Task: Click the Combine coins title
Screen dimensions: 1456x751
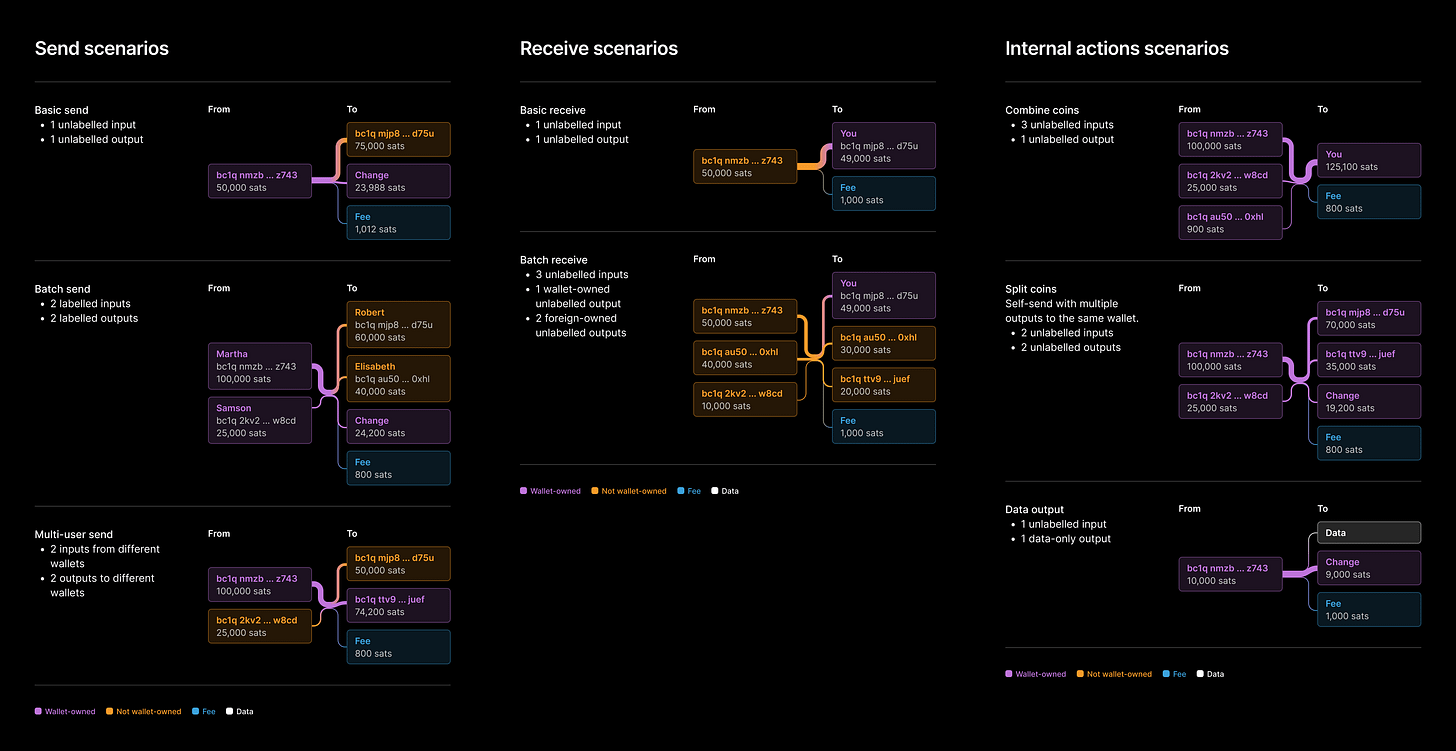Action: pyautogui.click(x=1042, y=110)
